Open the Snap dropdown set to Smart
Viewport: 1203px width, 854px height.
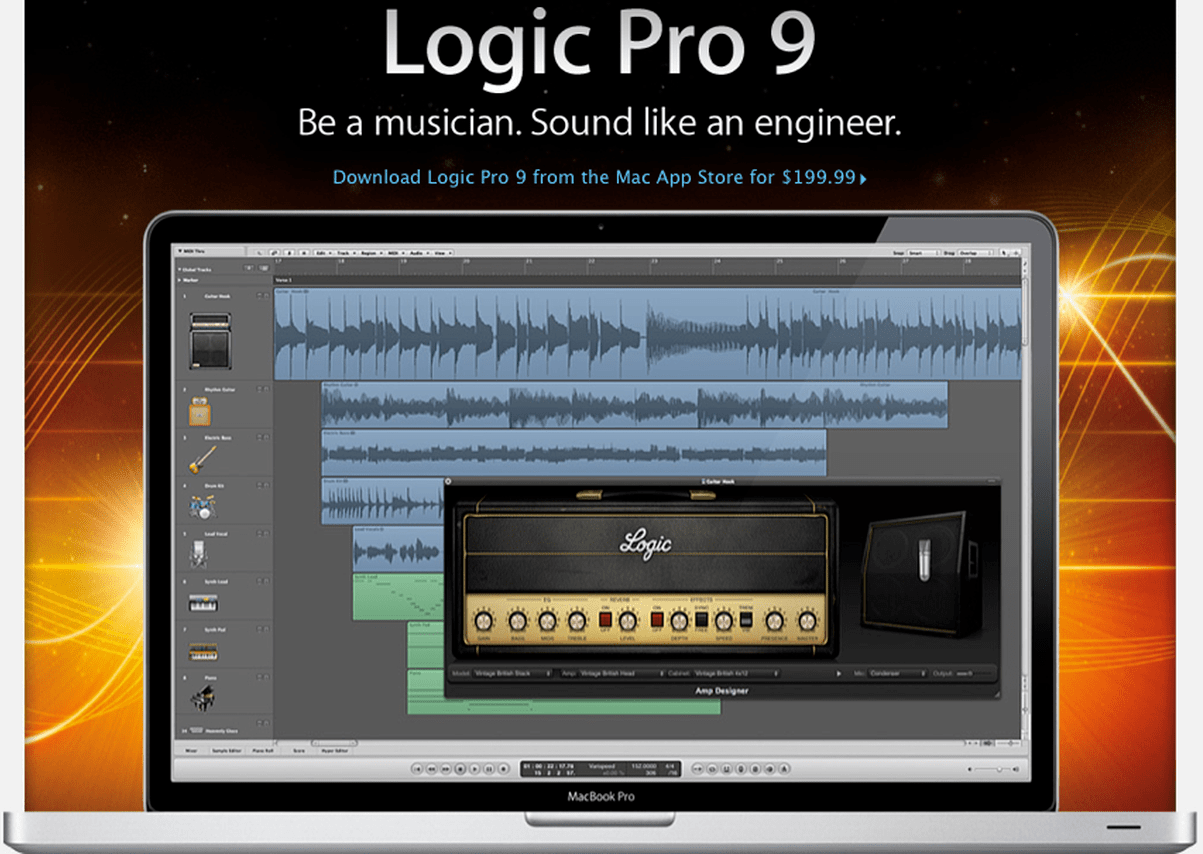point(923,253)
